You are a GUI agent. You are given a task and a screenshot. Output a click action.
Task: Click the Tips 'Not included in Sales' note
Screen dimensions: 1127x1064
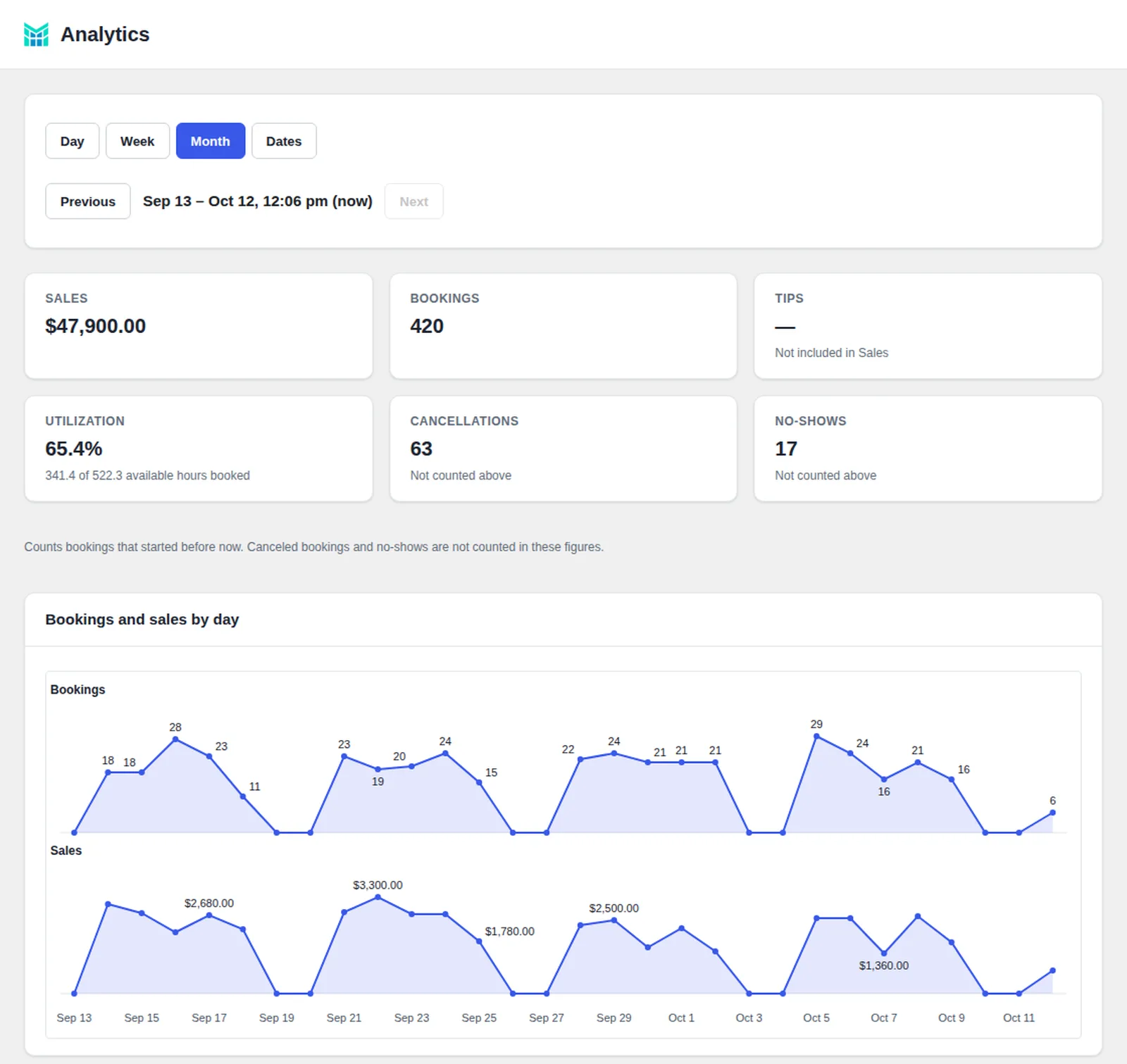831,353
